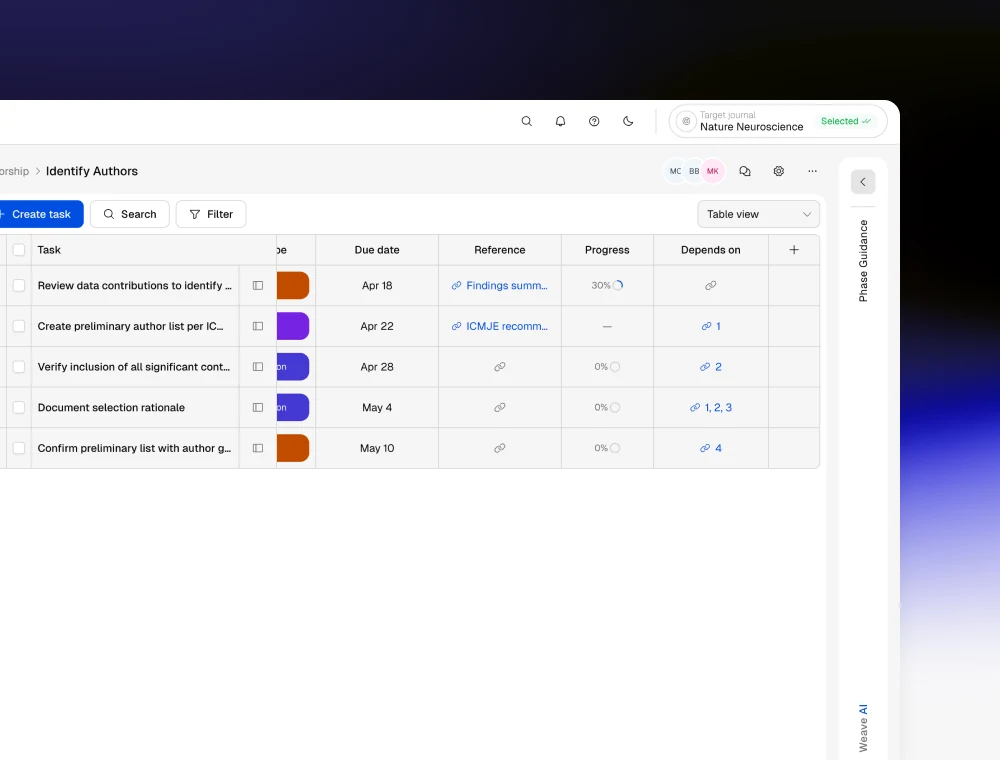Open the Table view dropdown

[x=758, y=214]
